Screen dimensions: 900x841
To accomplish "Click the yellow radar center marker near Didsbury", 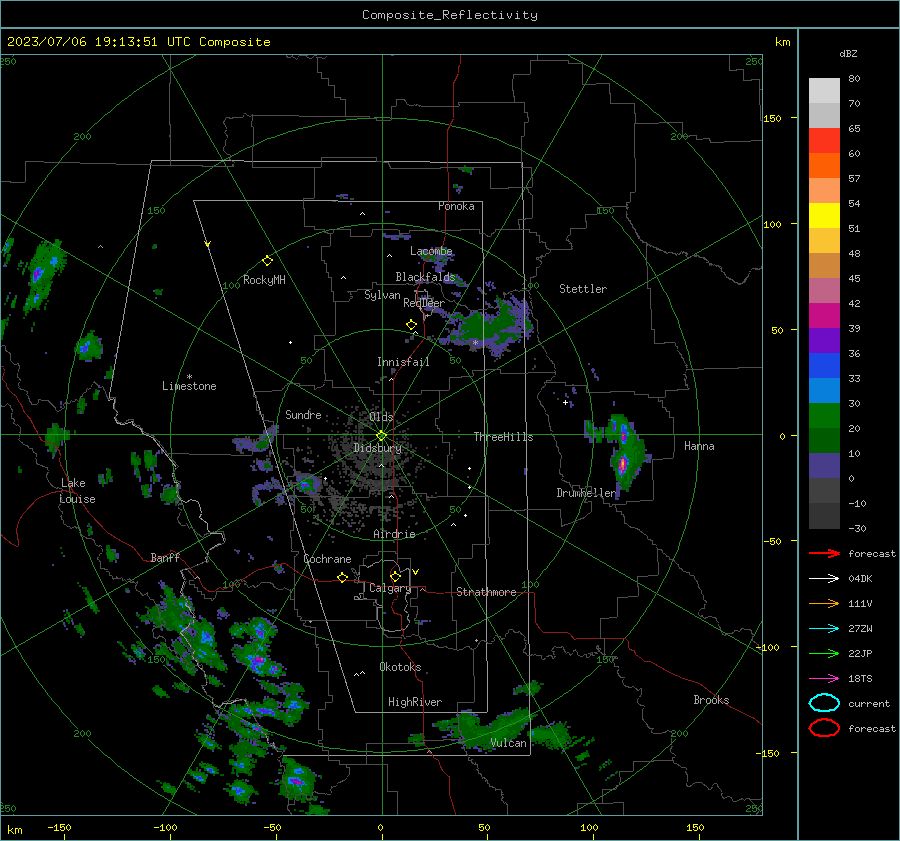I will (381, 436).
